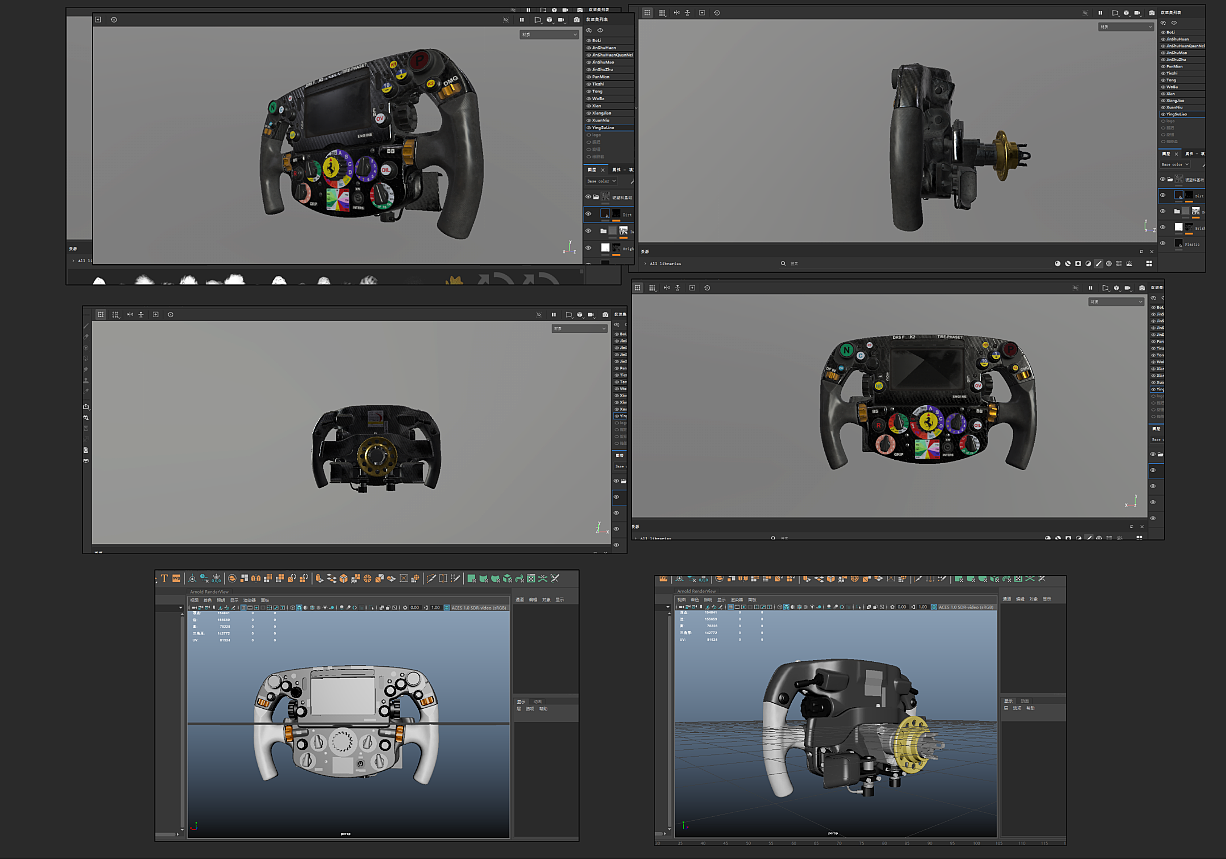
Task: Hide YingSaLine texture set in top-left window
Action: coord(589,127)
